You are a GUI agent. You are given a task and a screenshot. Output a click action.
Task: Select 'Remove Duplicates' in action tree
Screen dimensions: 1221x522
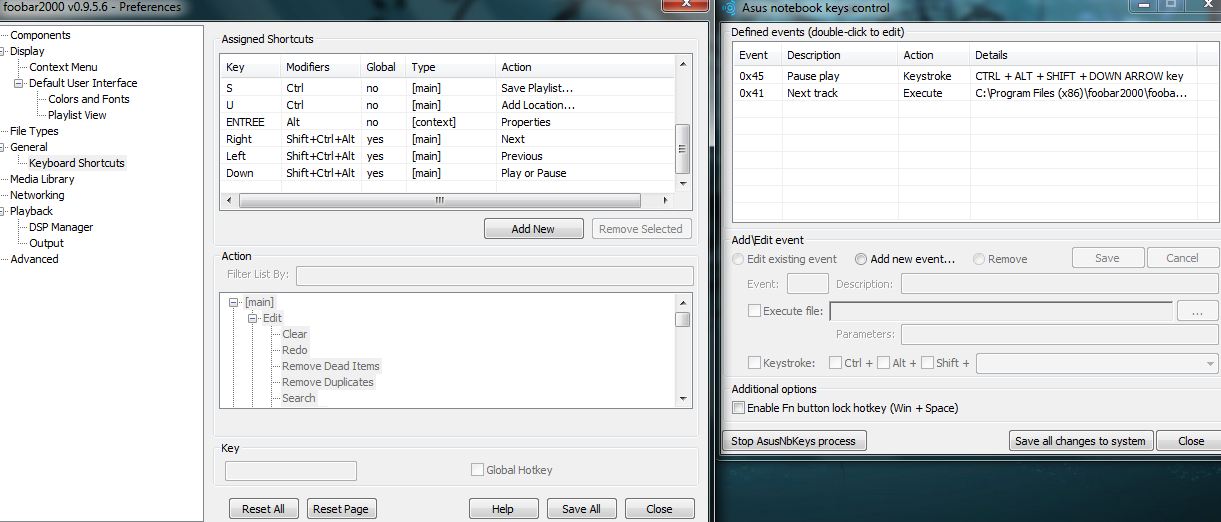click(x=328, y=382)
